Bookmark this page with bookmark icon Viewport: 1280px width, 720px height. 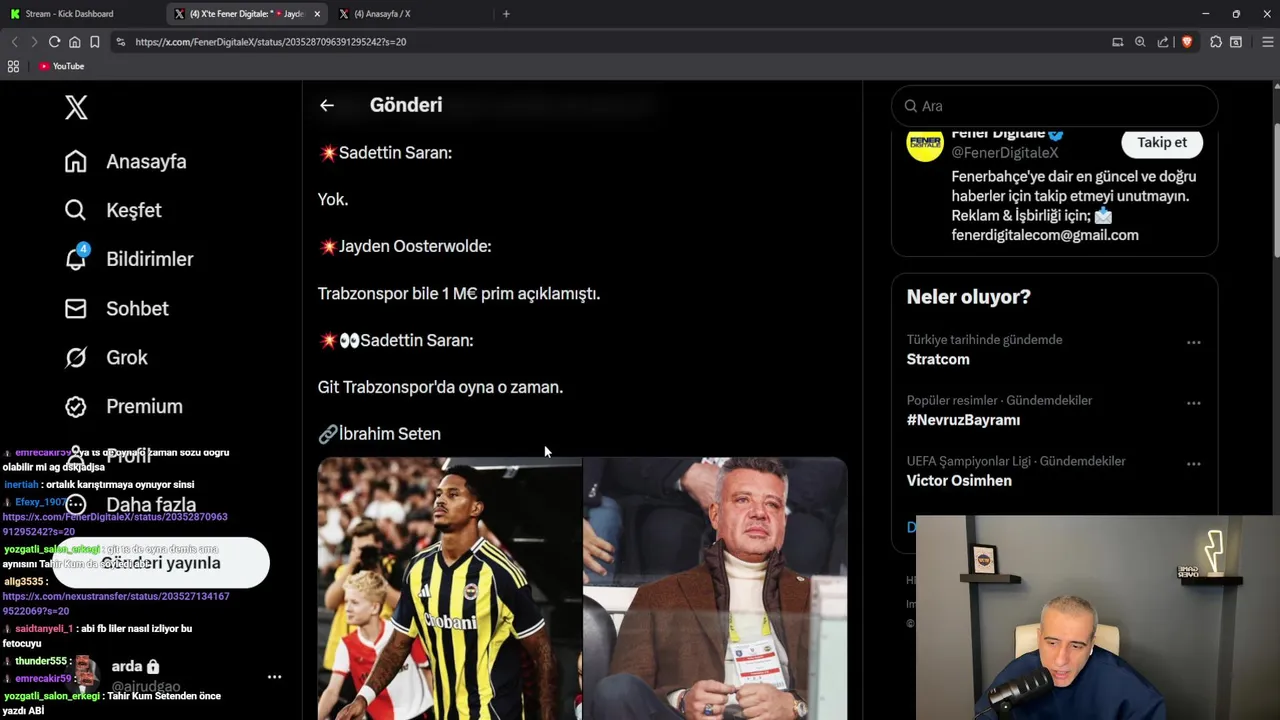[94, 42]
